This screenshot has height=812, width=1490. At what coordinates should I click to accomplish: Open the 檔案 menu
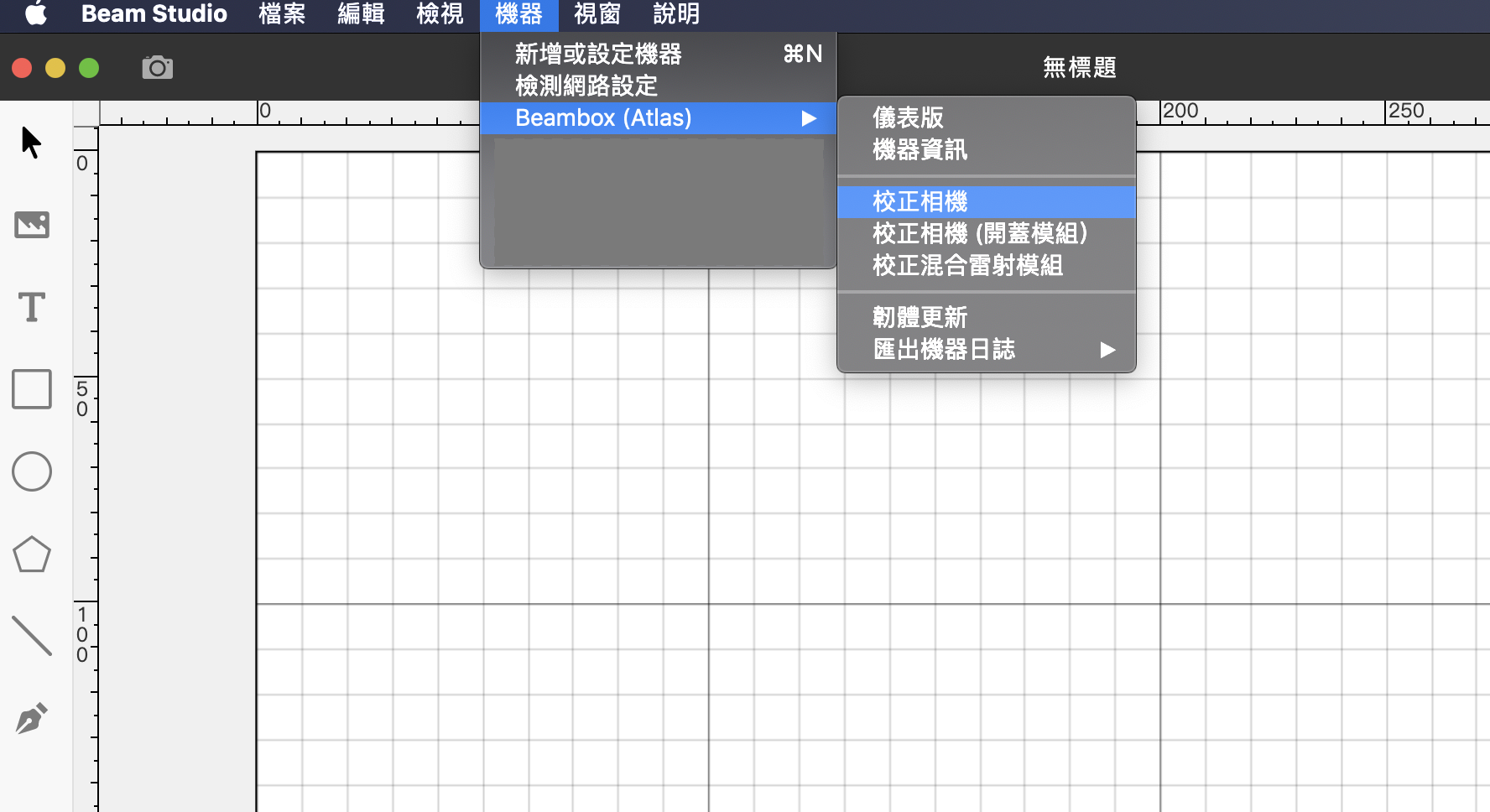click(282, 14)
